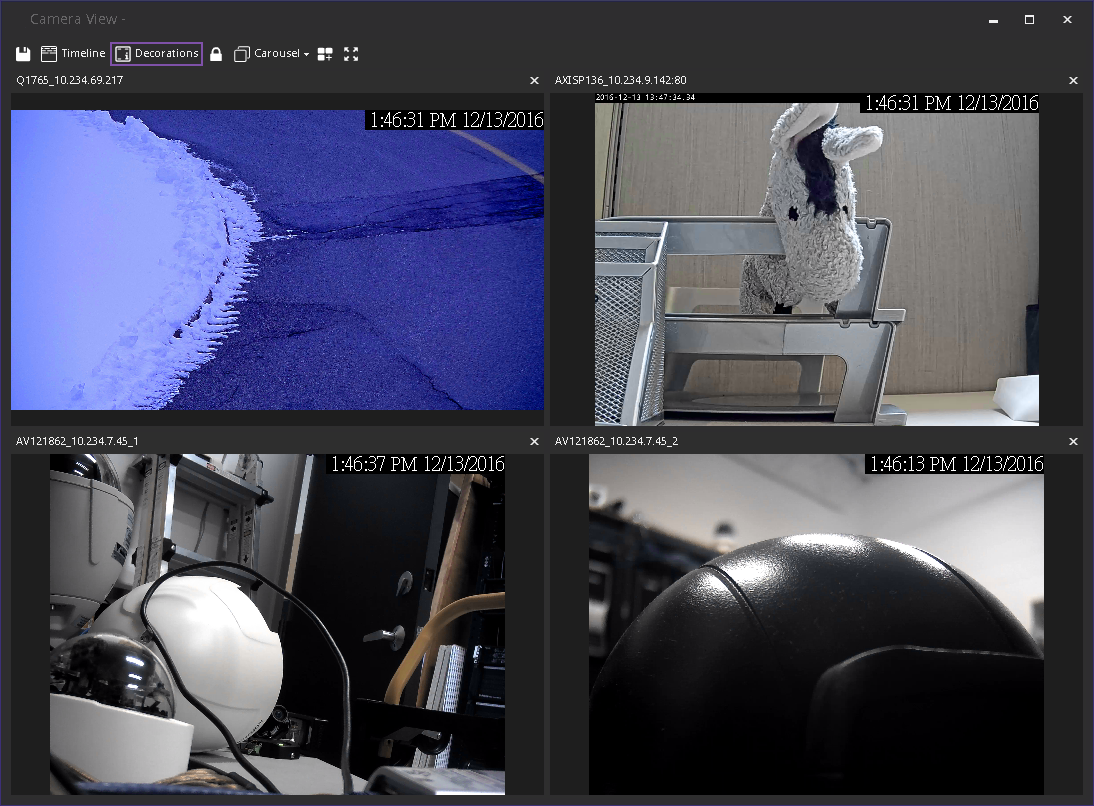The image size is (1094, 806).
Task: Click the lock view padlock icon
Action: 216,54
